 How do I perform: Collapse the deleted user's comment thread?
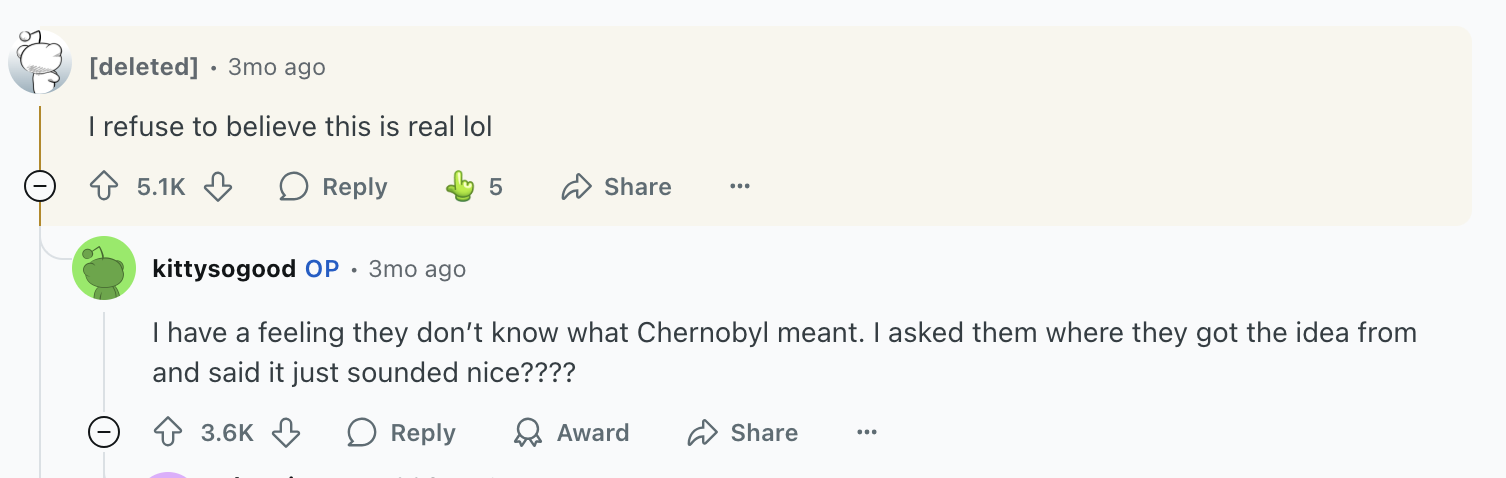coord(40,187)
